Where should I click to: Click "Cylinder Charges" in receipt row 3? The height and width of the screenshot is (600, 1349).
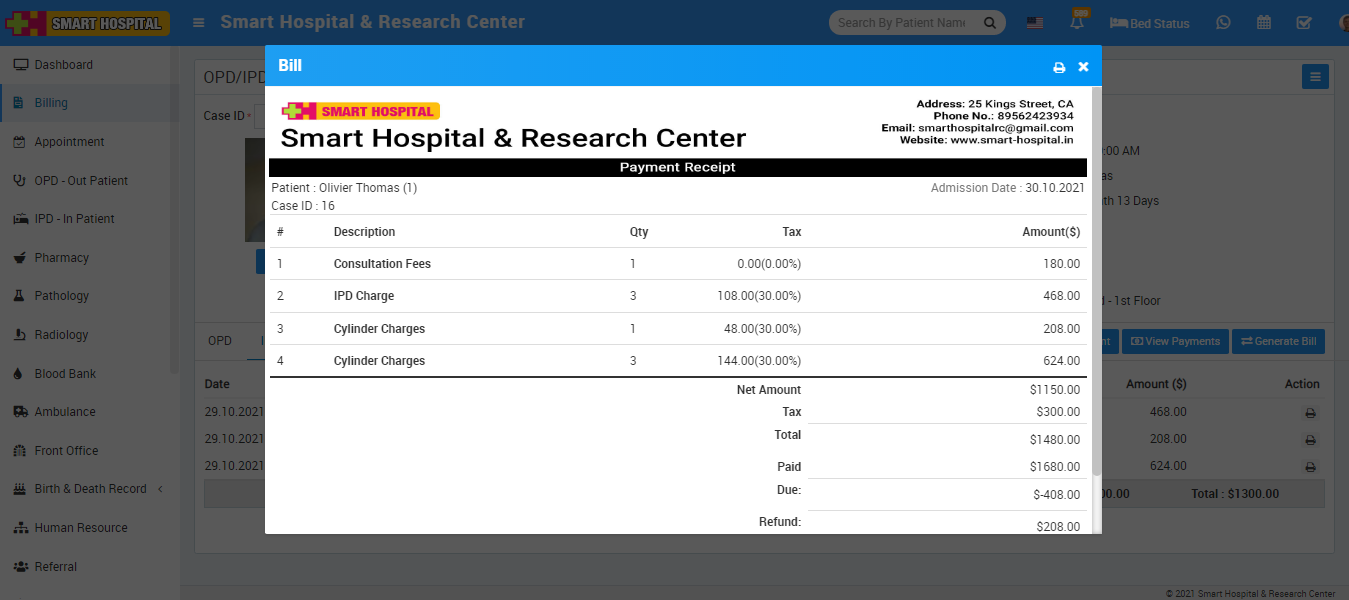379,329
